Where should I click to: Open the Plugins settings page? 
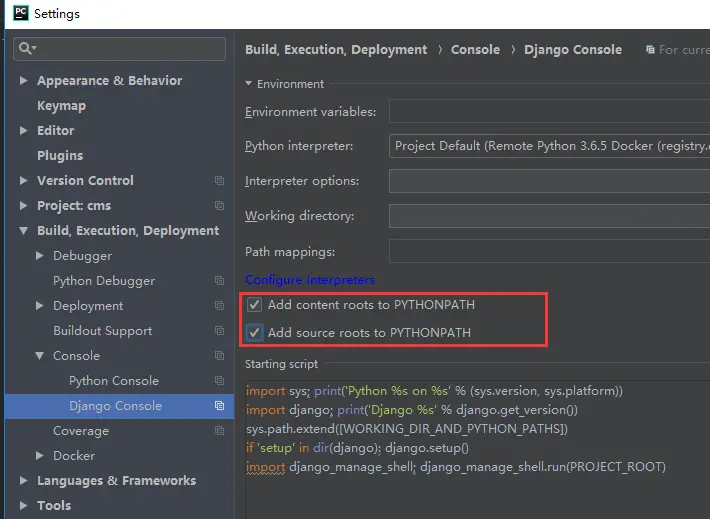click(x=60, y=156)
